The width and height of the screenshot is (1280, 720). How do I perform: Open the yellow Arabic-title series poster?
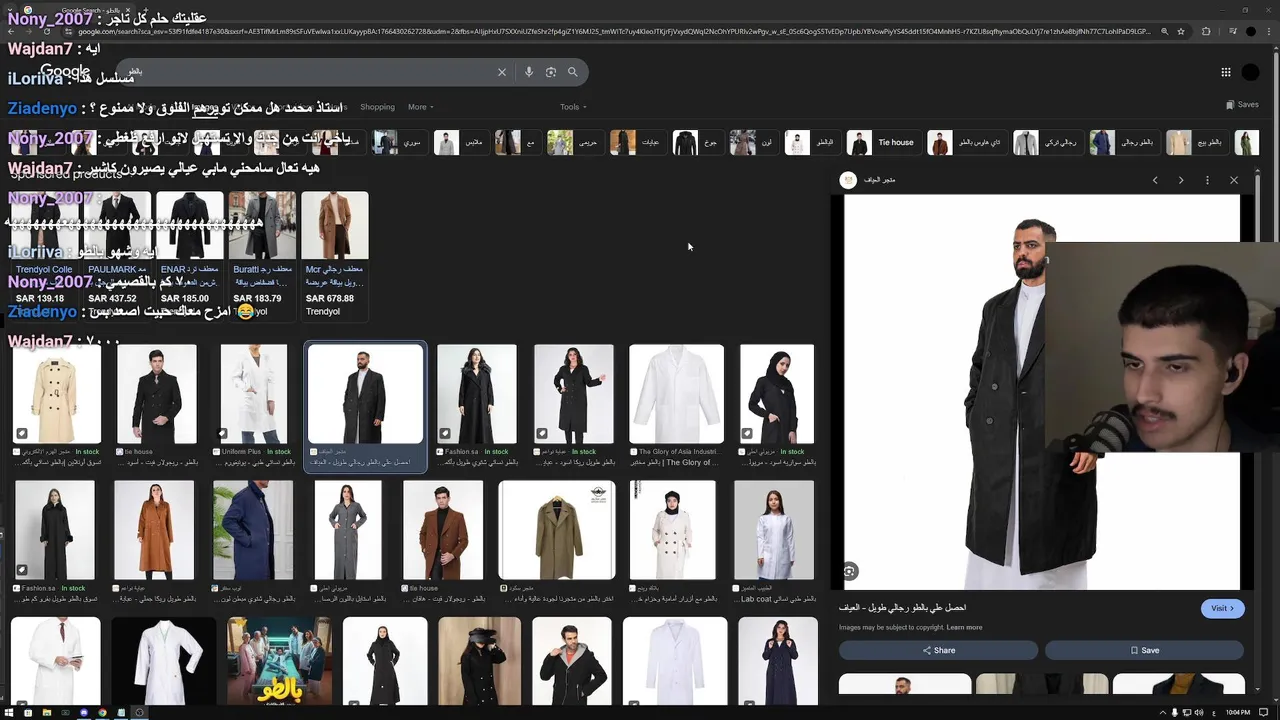(x=279, y=661)
